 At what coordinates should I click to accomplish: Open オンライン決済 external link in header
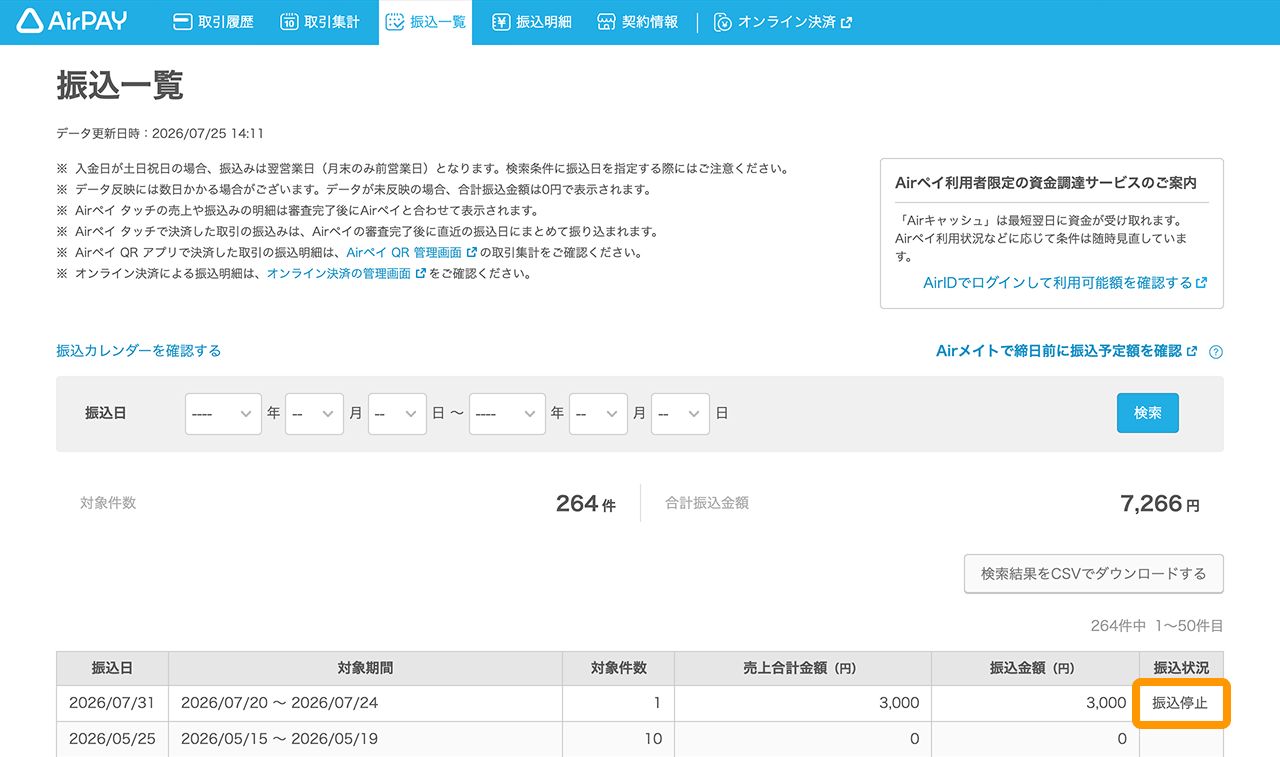tap(783, 22)
